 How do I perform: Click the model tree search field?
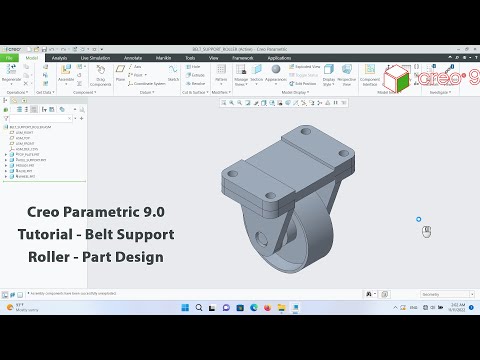pyautogui.click(x=41, y=118)
